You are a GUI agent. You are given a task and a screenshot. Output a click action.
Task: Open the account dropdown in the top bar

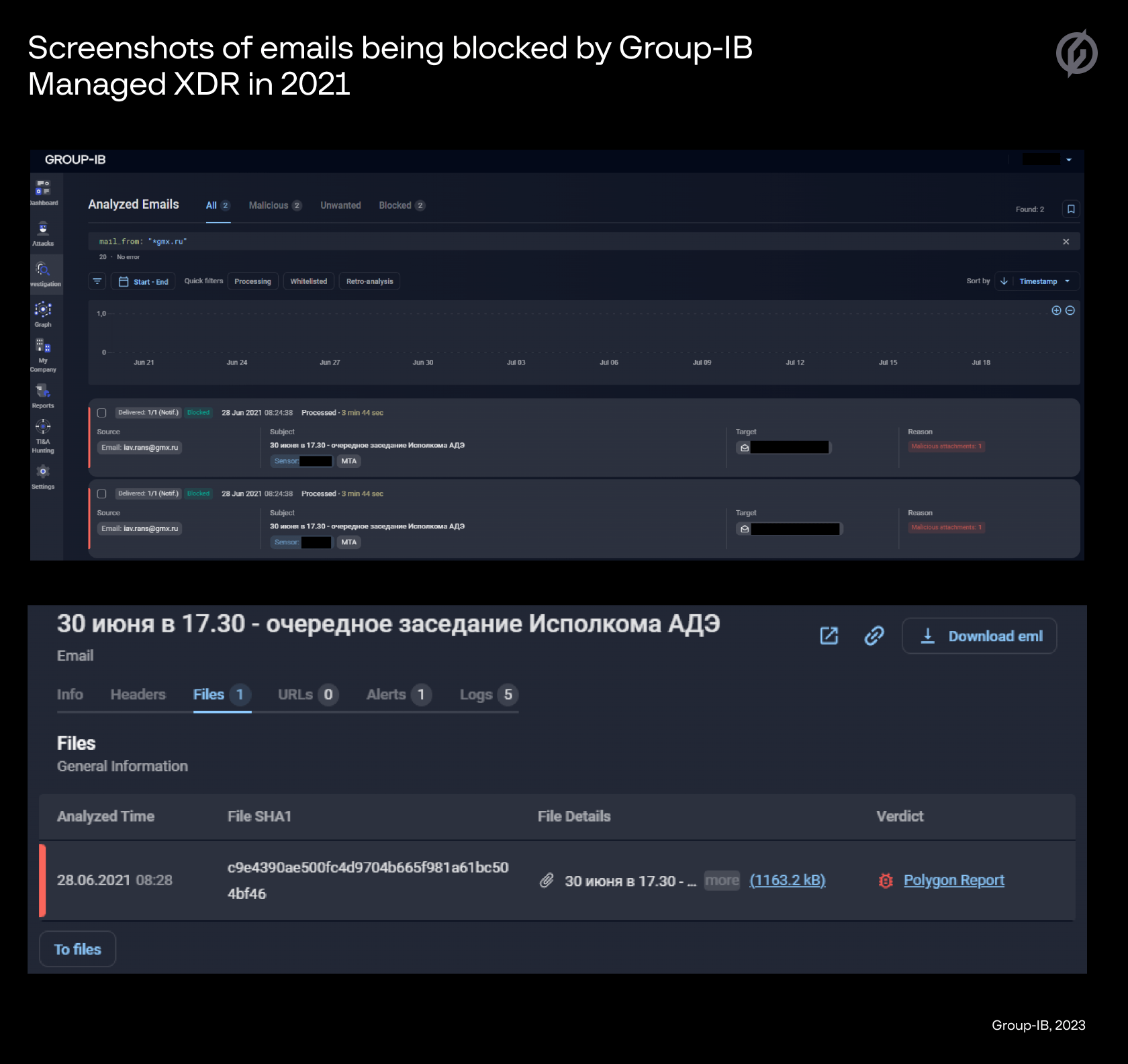[x=1070, y=159]
